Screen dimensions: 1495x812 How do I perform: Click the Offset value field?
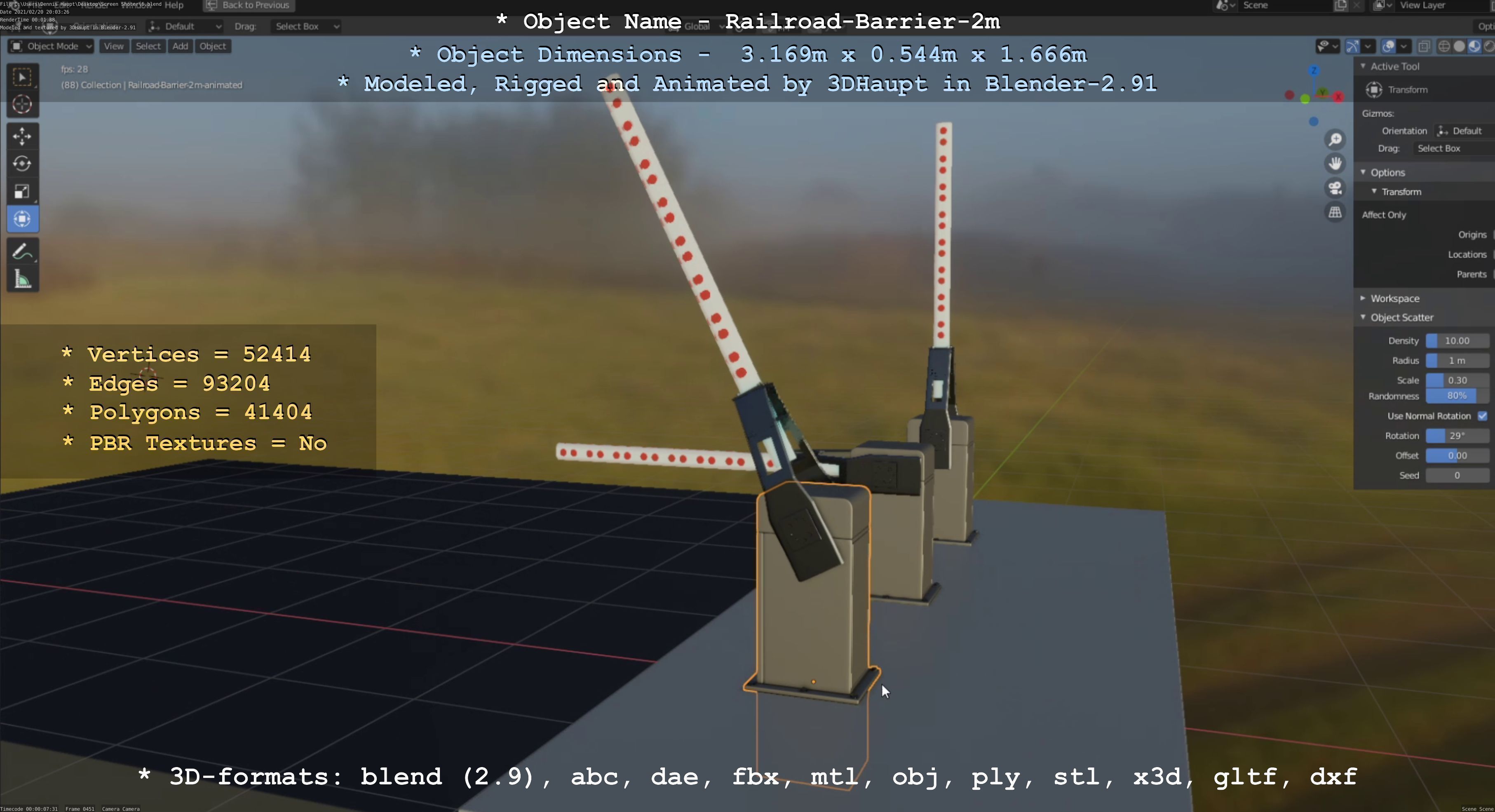[1457, 455]
